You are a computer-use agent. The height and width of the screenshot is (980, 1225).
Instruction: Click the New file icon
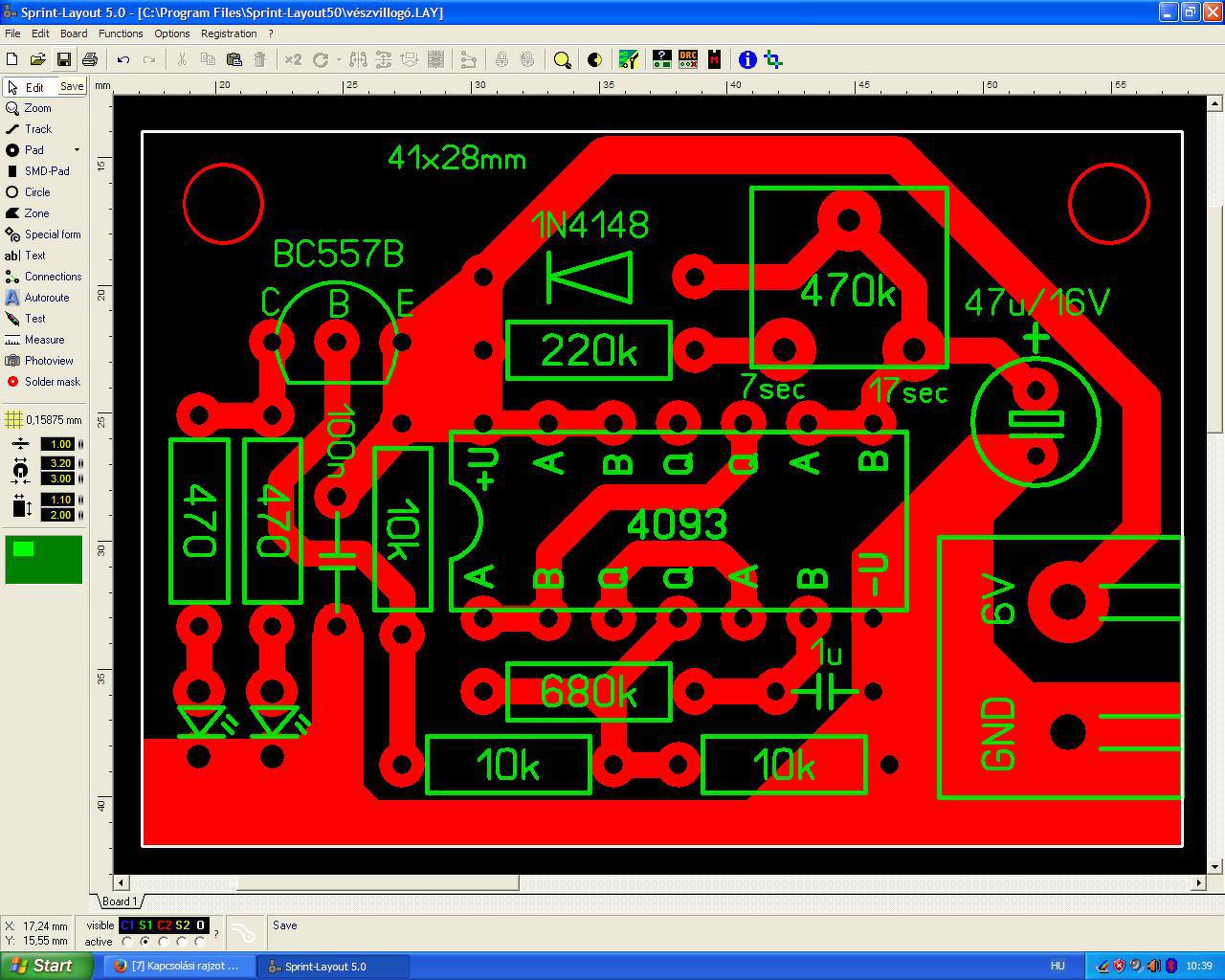12,59
